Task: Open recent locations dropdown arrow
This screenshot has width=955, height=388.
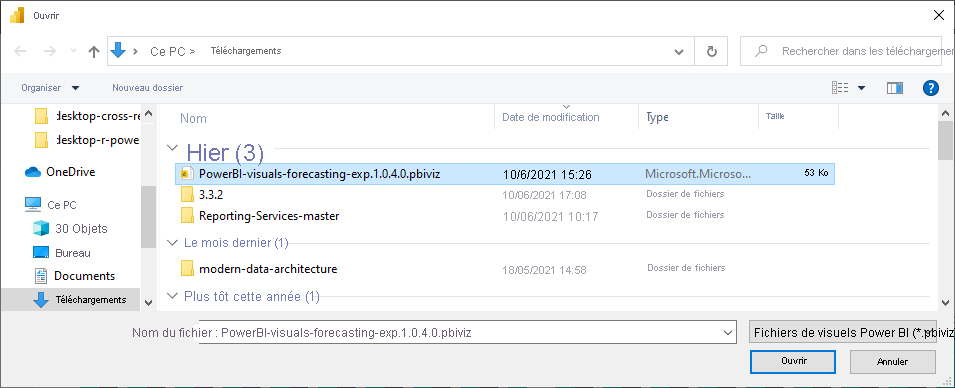Action: click(x=74, y=52)
